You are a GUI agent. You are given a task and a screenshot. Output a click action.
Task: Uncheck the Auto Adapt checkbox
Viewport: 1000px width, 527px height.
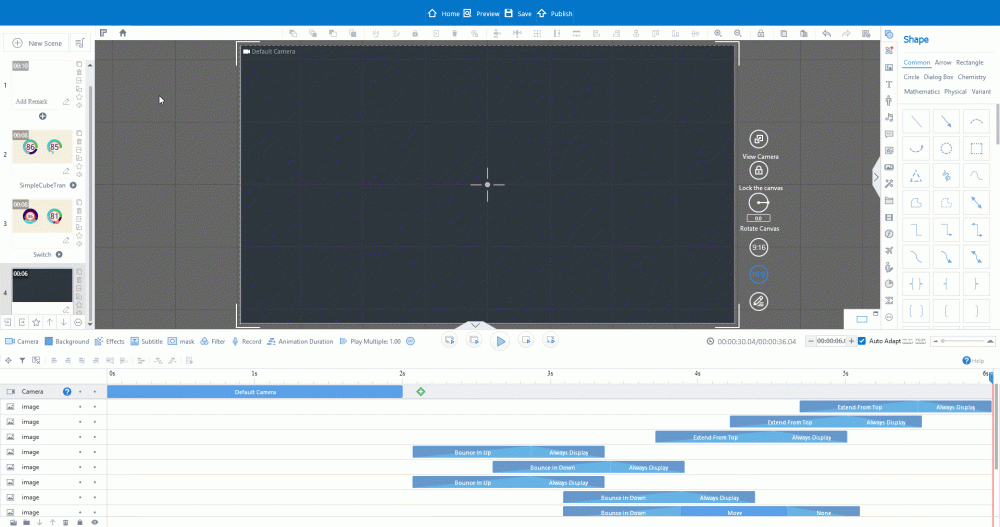tap(862, 341)
